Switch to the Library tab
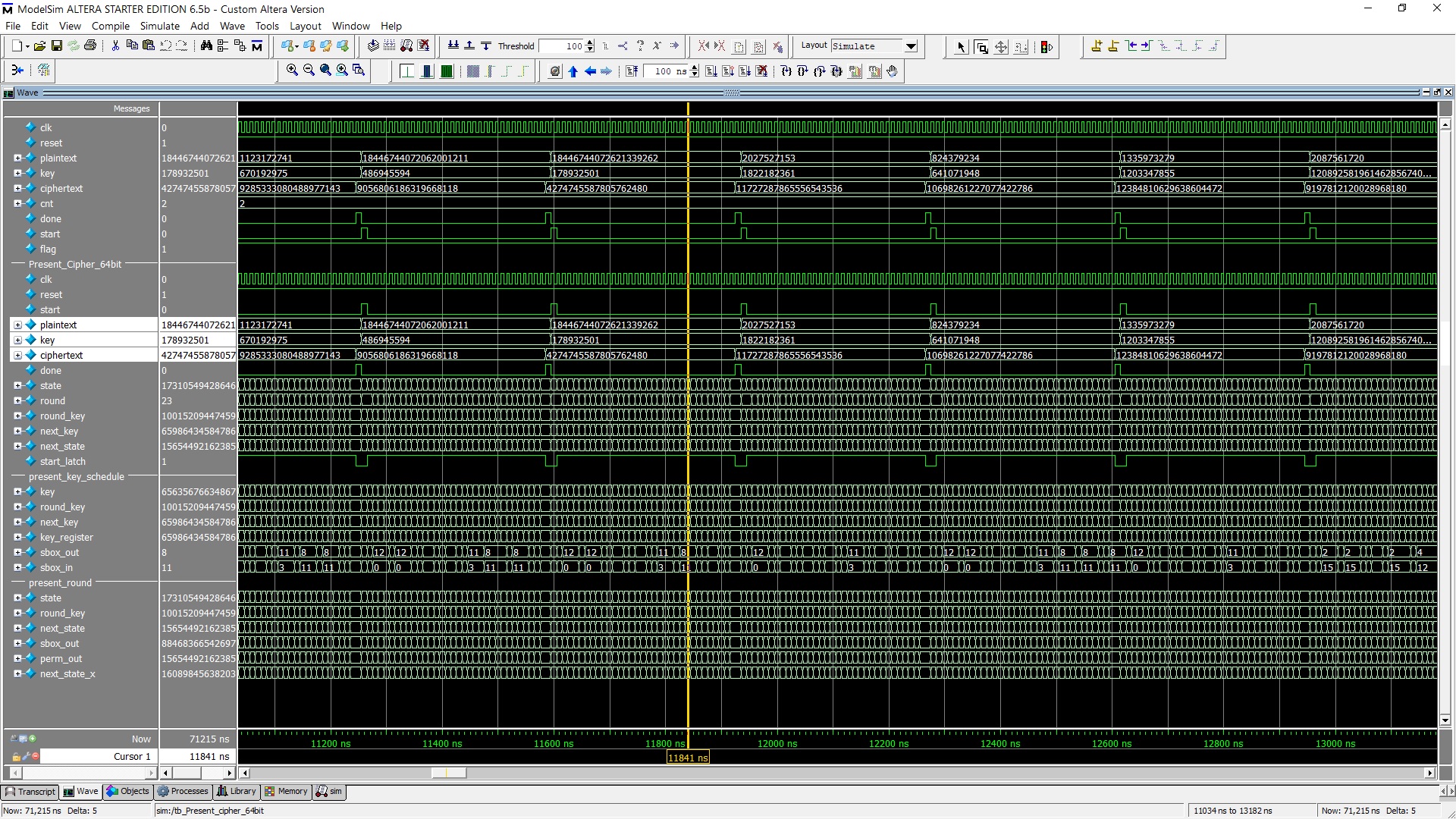 click(237, 791)
